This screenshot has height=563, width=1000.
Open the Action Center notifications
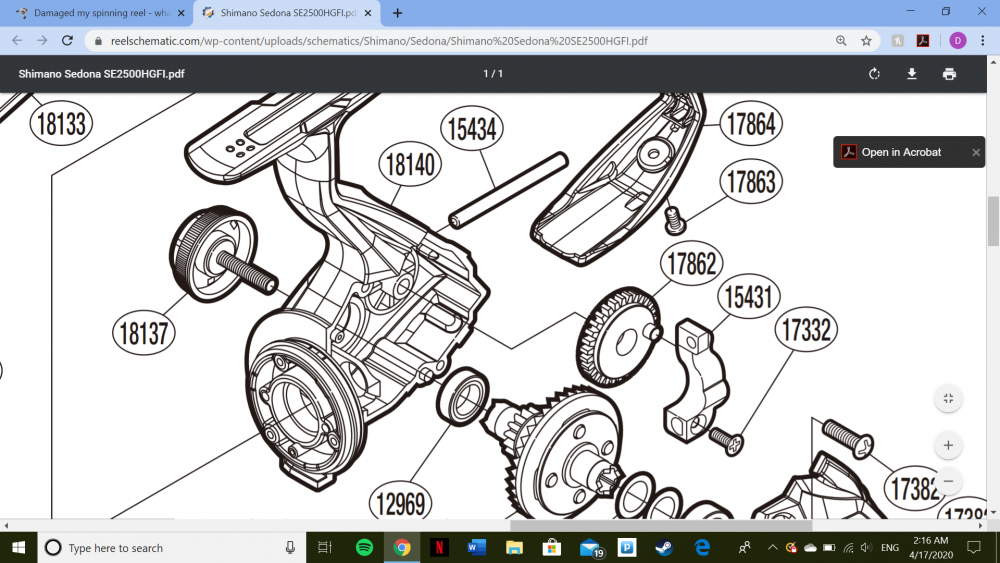coord(974,548)
